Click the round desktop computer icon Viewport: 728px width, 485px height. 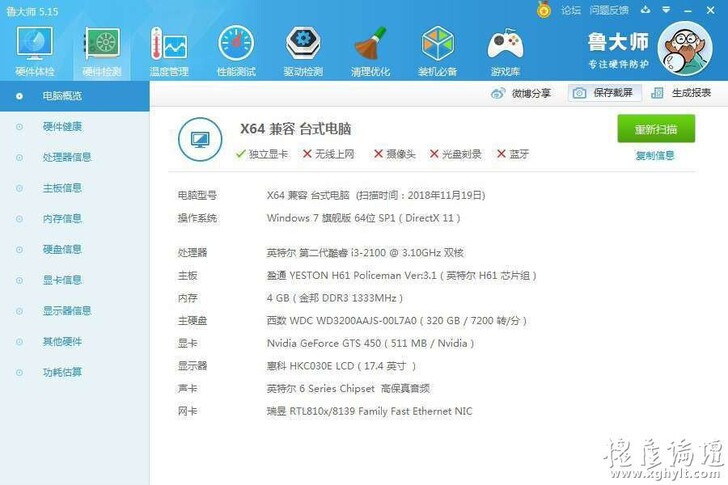200,139
